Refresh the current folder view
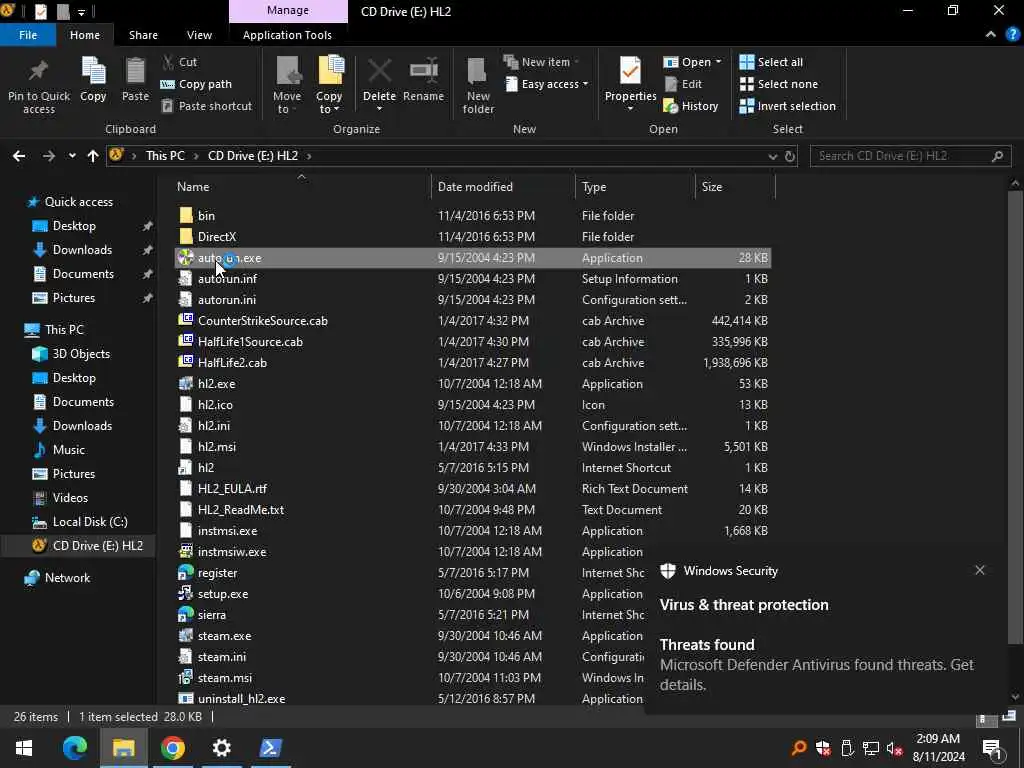 point(790,156)
